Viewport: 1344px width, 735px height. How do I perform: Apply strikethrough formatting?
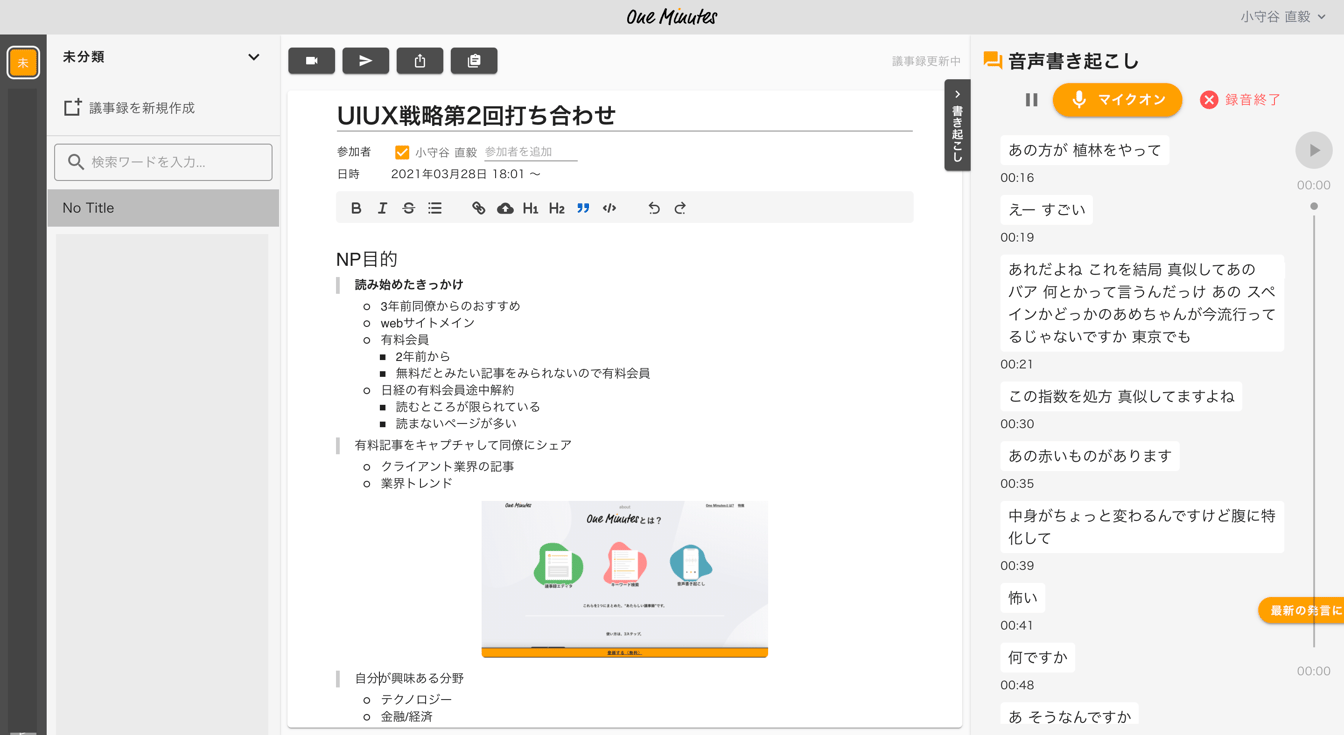[x=408, y=208]
